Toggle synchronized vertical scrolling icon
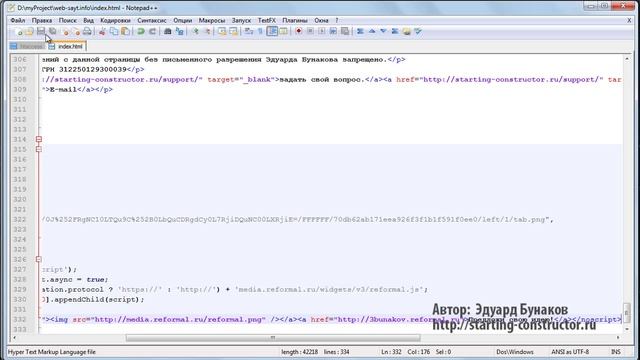The height and width of the screenshot is (360, 640). click(222, 31)
